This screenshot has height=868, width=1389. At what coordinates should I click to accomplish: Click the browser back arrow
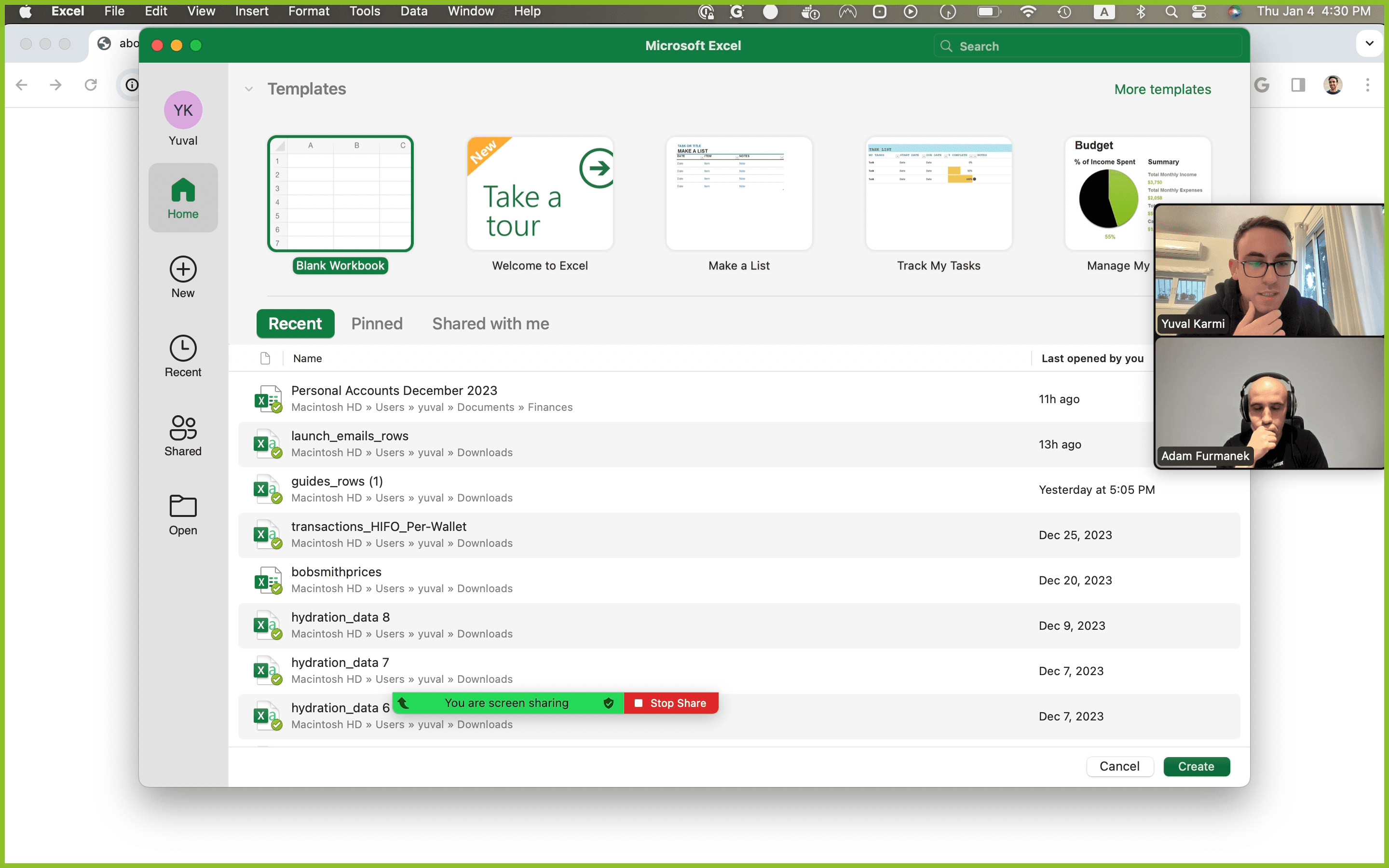[22, 85]
